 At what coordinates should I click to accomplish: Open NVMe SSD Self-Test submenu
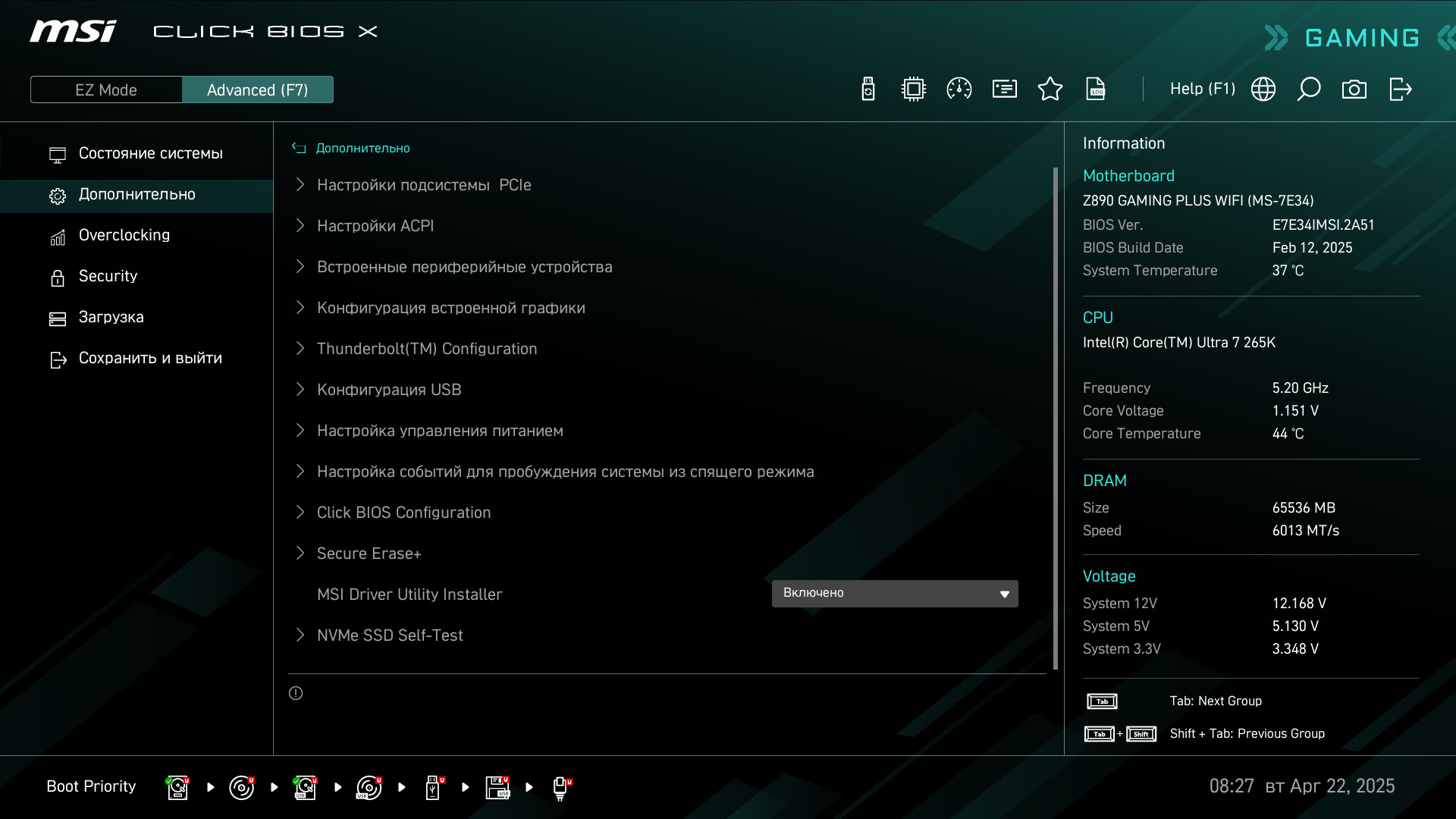pyautogui.click(x=390, y=635)
